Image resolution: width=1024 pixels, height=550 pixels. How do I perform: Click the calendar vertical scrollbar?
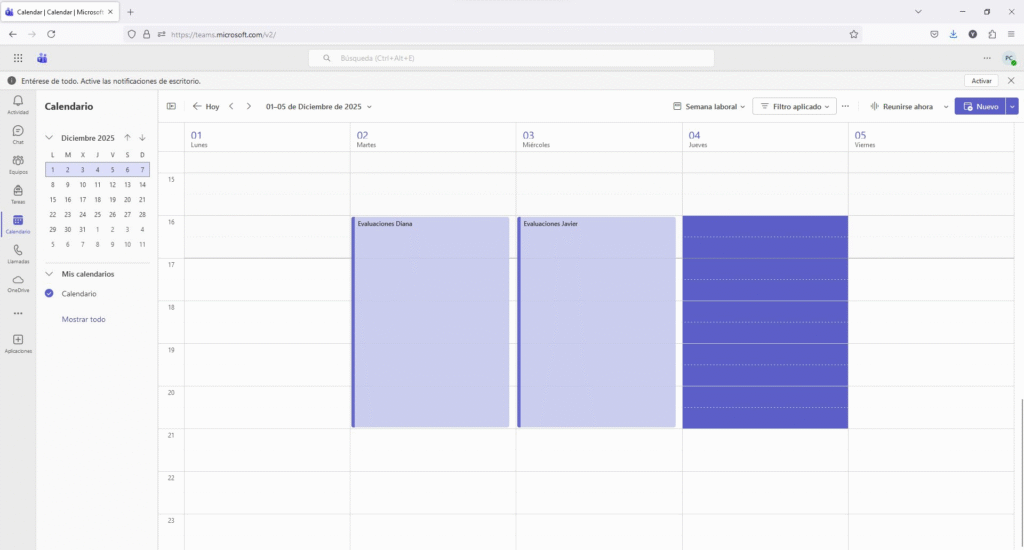pos(1021,474)
